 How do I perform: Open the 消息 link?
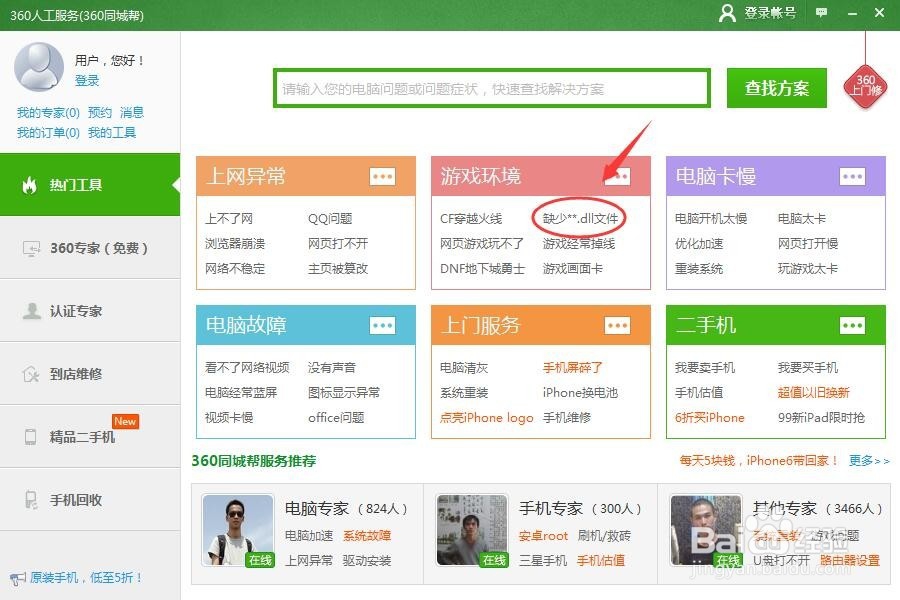coord(132,113)
